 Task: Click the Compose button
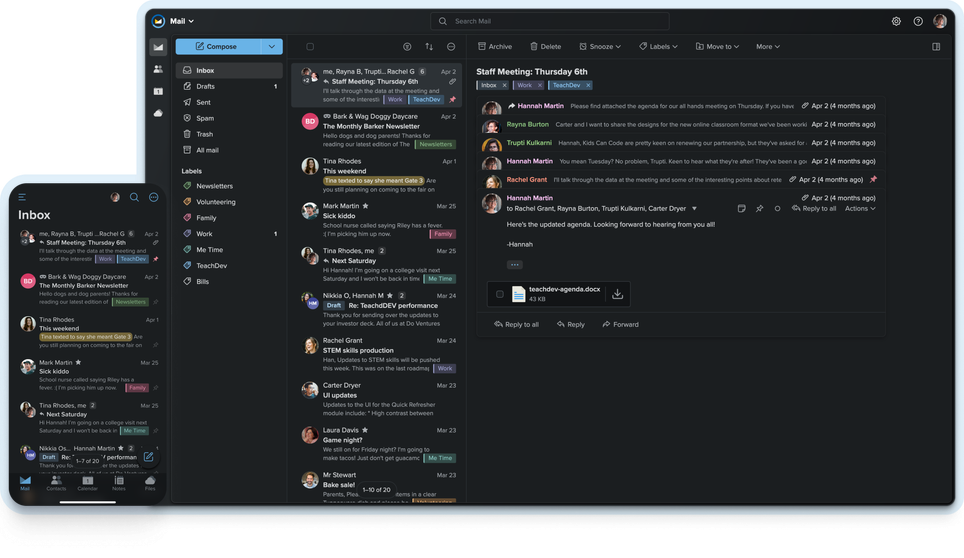[x=218, y=47]
